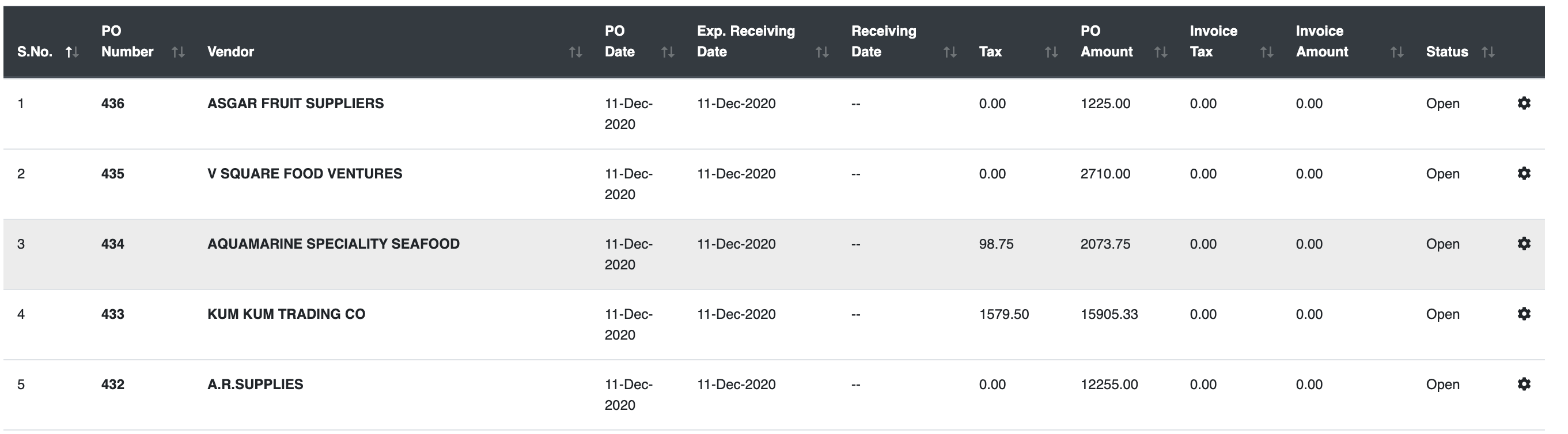Toggle sorting on the Tax column
The height and width of the screenshot is (434, 1568).
pos(1051,52)
